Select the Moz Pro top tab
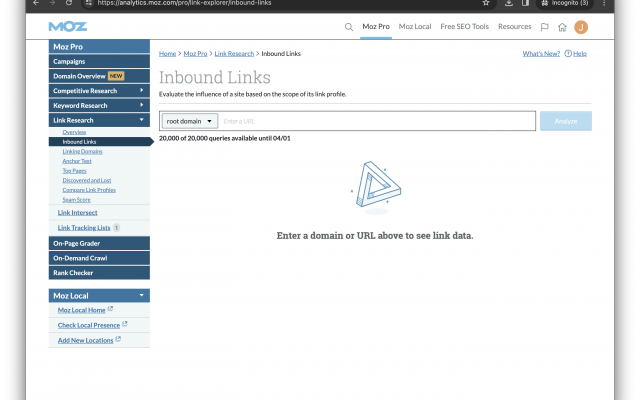 (376, 27)
